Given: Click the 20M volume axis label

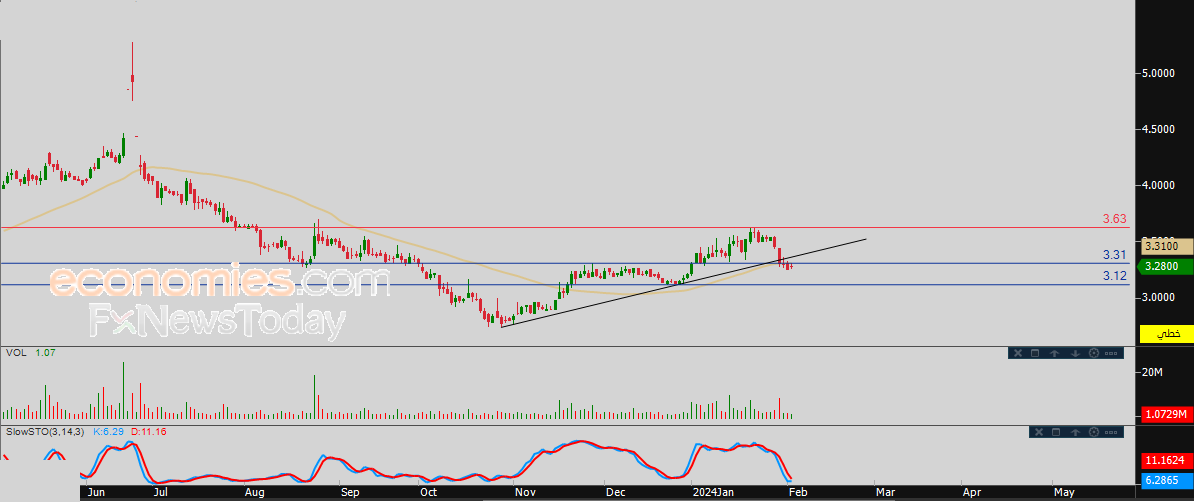Looking at the screenshot, I should (1152, 372).
